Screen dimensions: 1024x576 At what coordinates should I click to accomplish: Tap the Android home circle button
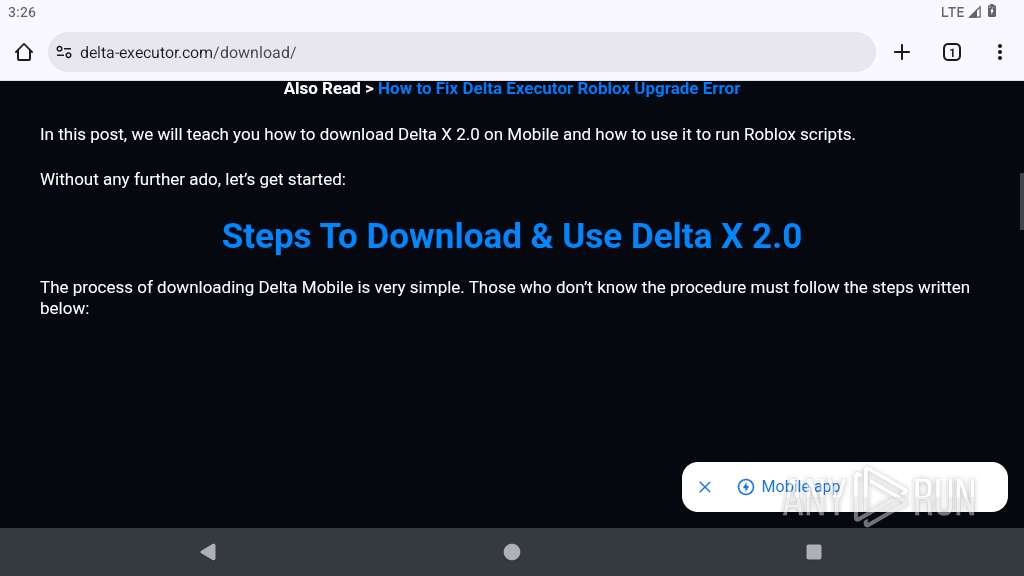tap(512, 552)
